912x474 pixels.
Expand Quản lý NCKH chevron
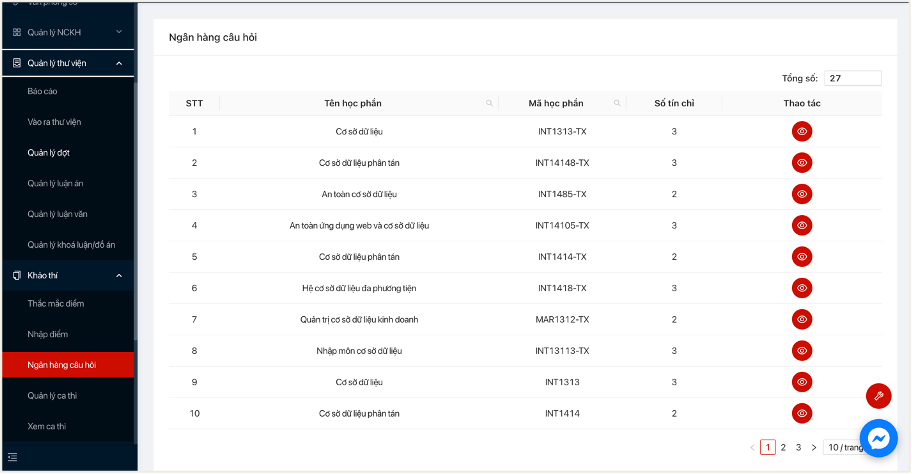click(x=119, y=32)
